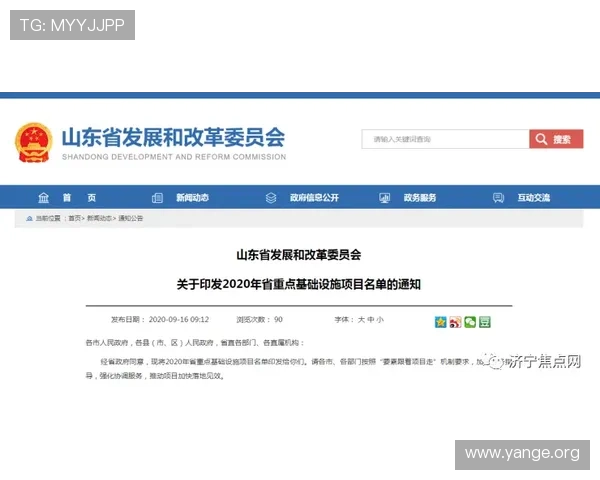Share to Douban with green icon
This screenshot has width=600, height=480.
[485, 322]
